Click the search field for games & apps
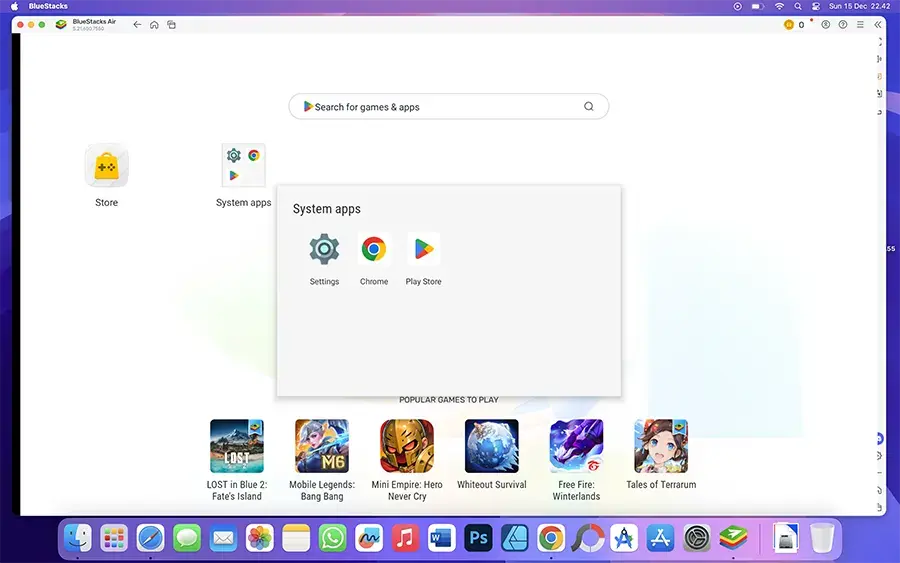 pyautogui.click(x=448, y=107)
